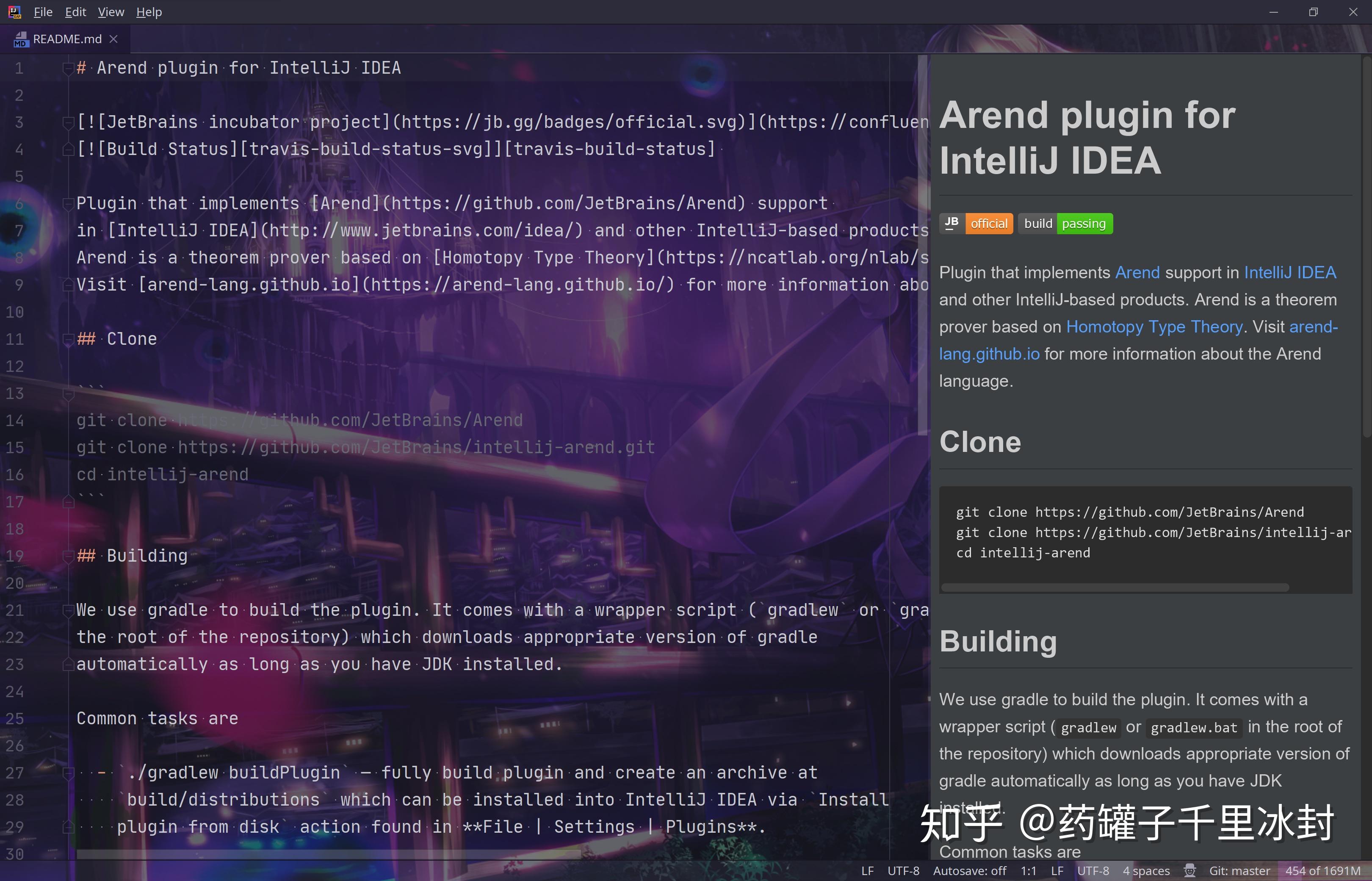Collapse the heading fold marker on line 1
Image resolution: width=1372 pixels, height=881 pixels.
click(x=68, y=67)
